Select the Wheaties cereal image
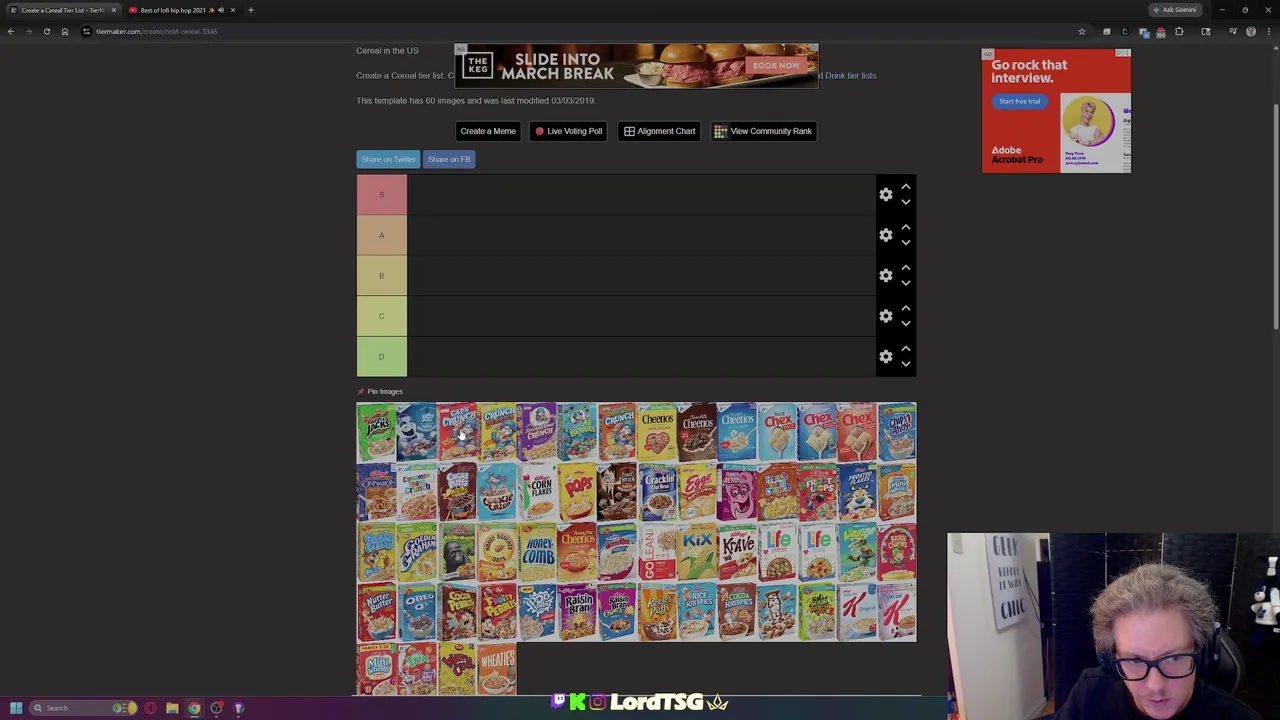 tap(497, 669)
